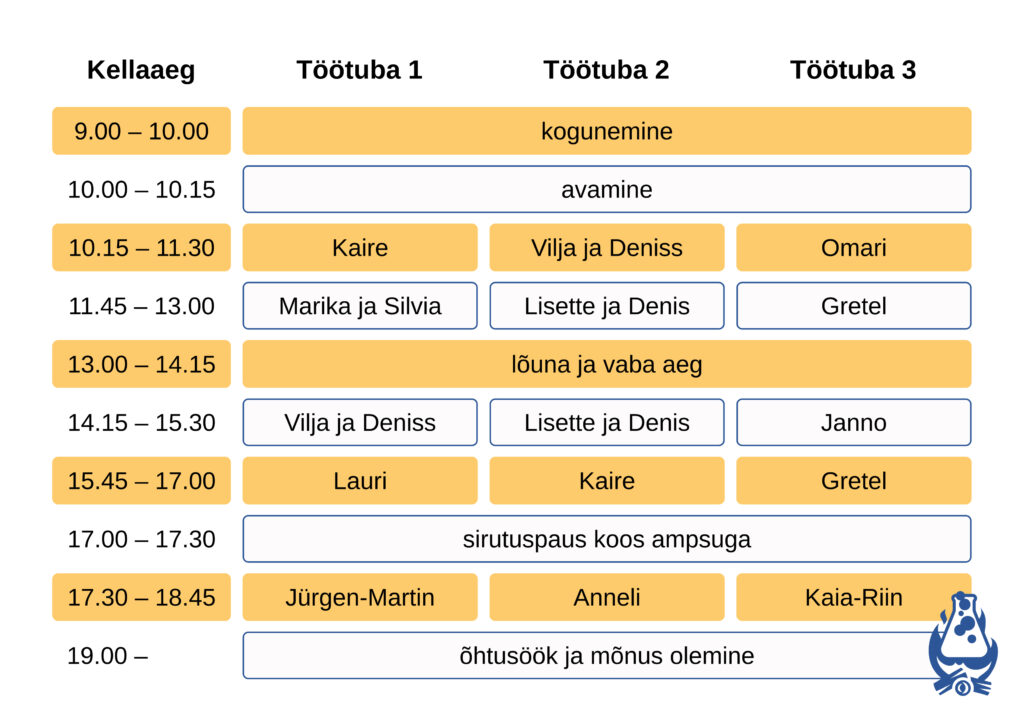
Task: Click the 13.00 – 14.15 time label
Action: tap(141, 364)
